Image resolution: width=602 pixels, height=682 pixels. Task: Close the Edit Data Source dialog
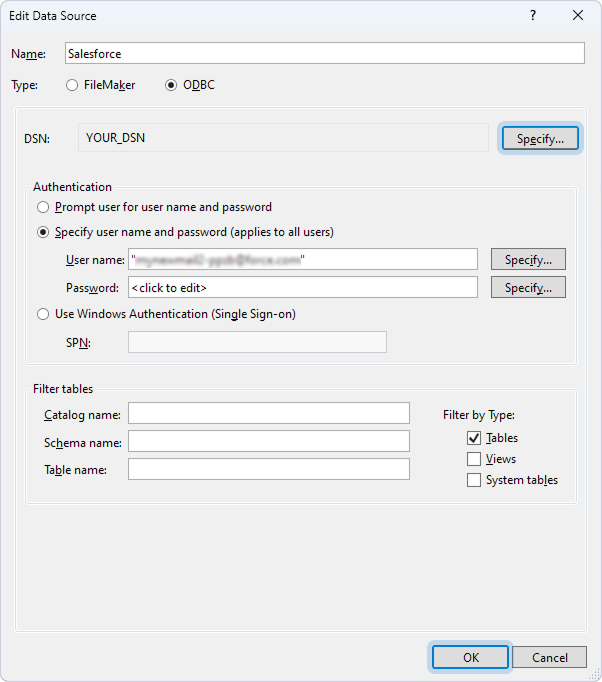[x=578, y=16]
